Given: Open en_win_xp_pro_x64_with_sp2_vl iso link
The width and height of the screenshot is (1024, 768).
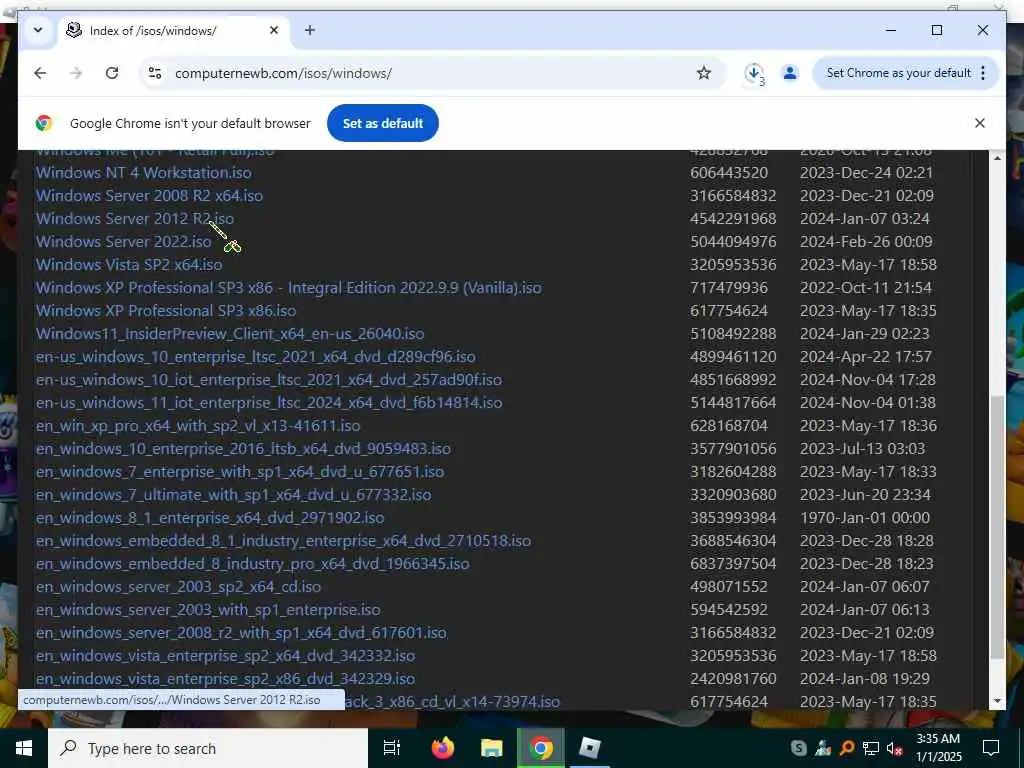Looking at the screenshot, I should [198, 425].
